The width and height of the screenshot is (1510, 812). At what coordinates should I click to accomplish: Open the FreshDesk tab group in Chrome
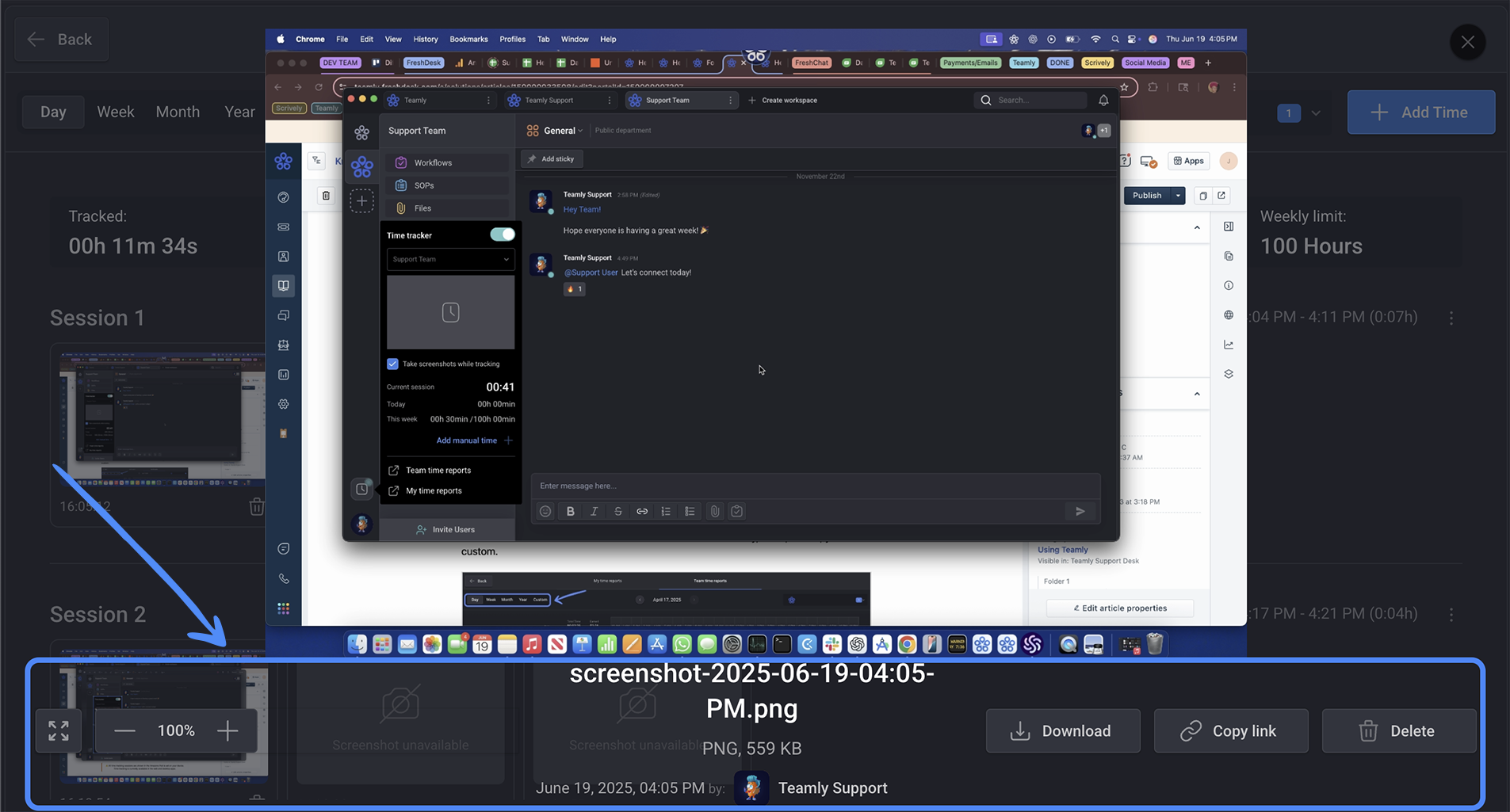pyautogui.click(x=422, y=63)
